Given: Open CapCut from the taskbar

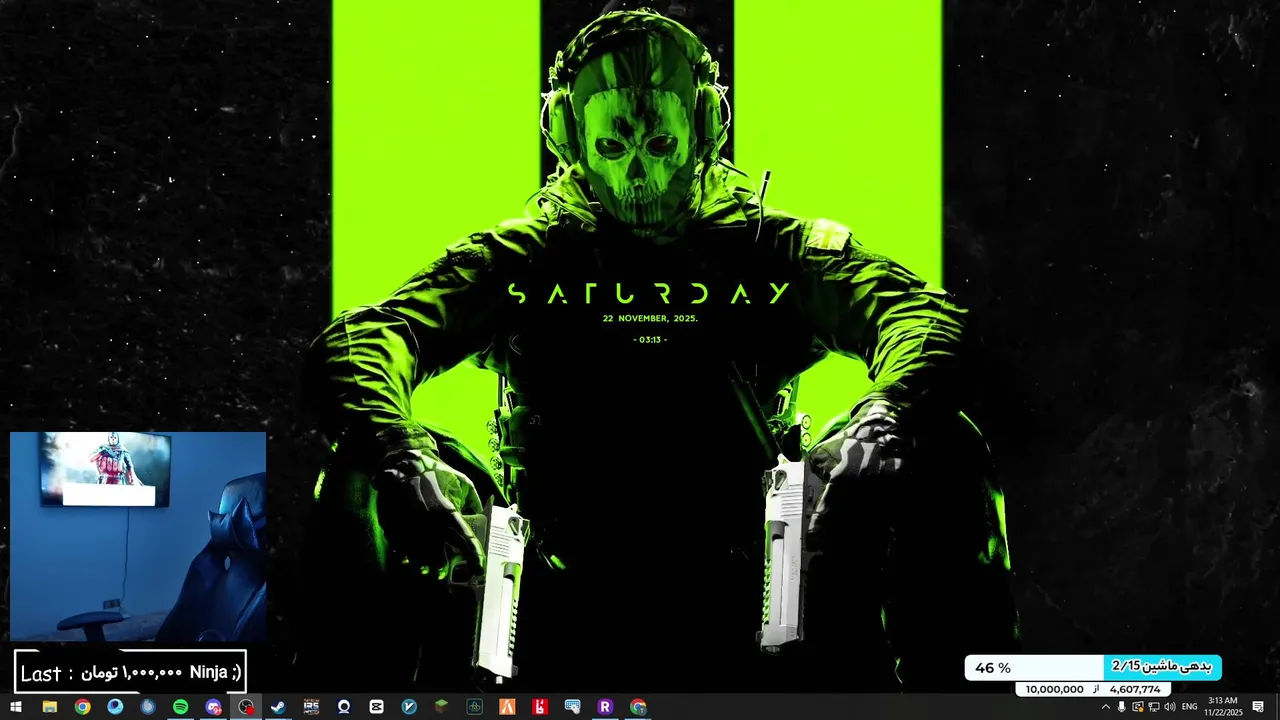Looking at the screenshot, I should click(x=376, y=707).
